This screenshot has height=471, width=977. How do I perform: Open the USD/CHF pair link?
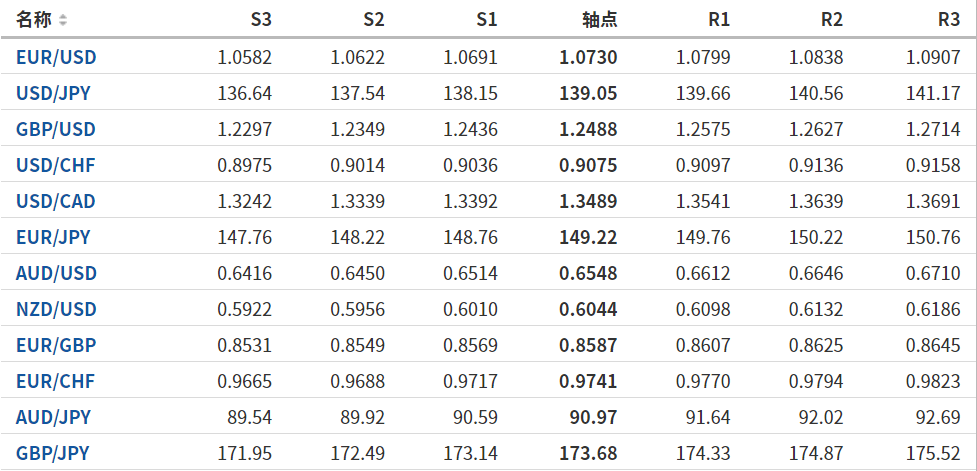click(55, 166)
